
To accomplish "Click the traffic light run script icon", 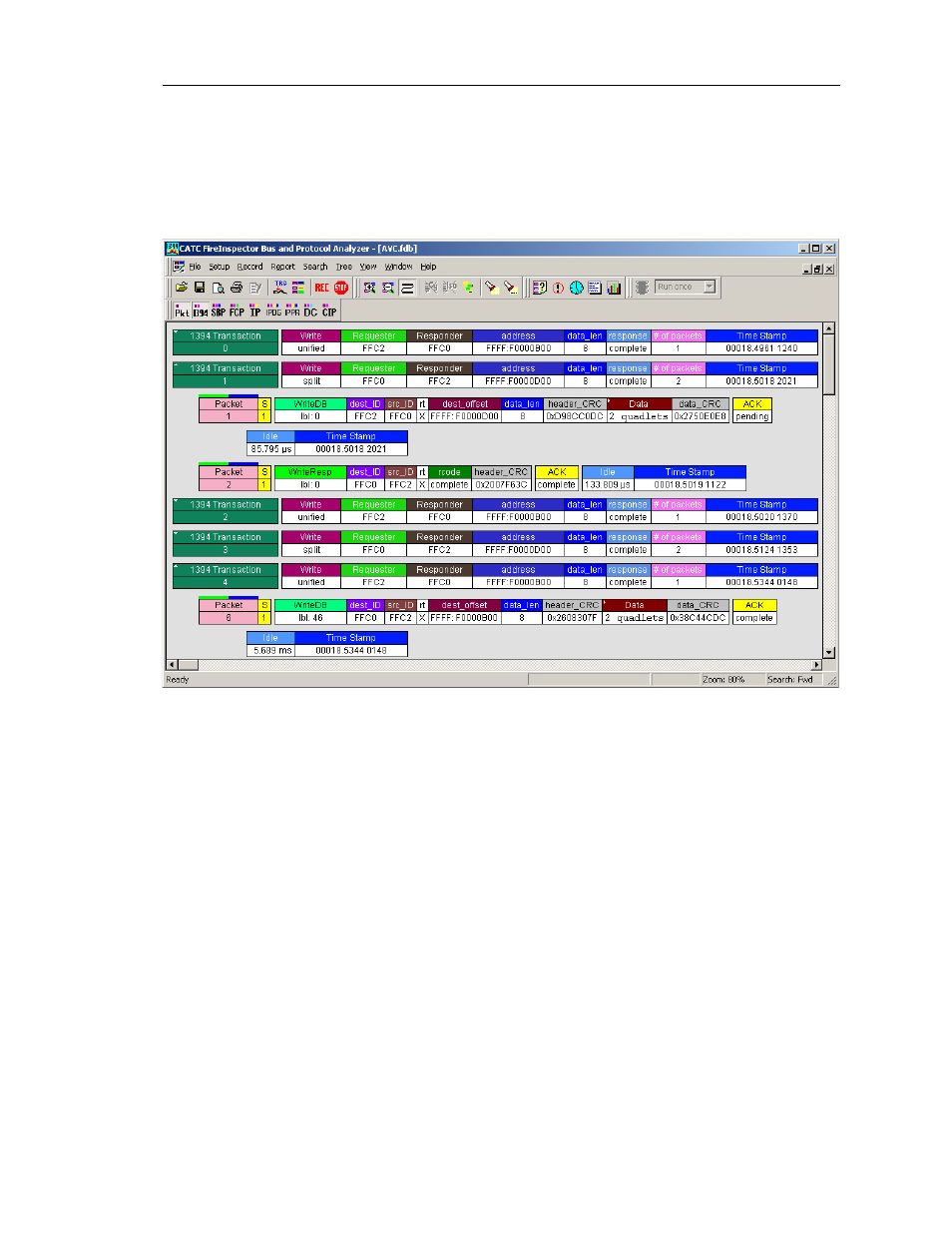I will [642, 288].
